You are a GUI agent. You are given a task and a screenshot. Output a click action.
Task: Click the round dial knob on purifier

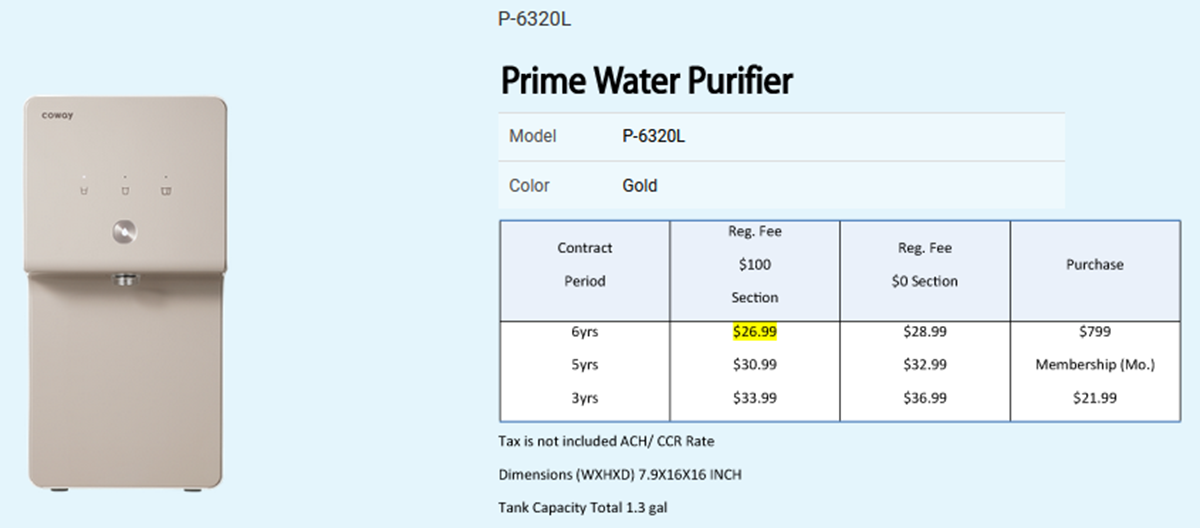[125, 232]
